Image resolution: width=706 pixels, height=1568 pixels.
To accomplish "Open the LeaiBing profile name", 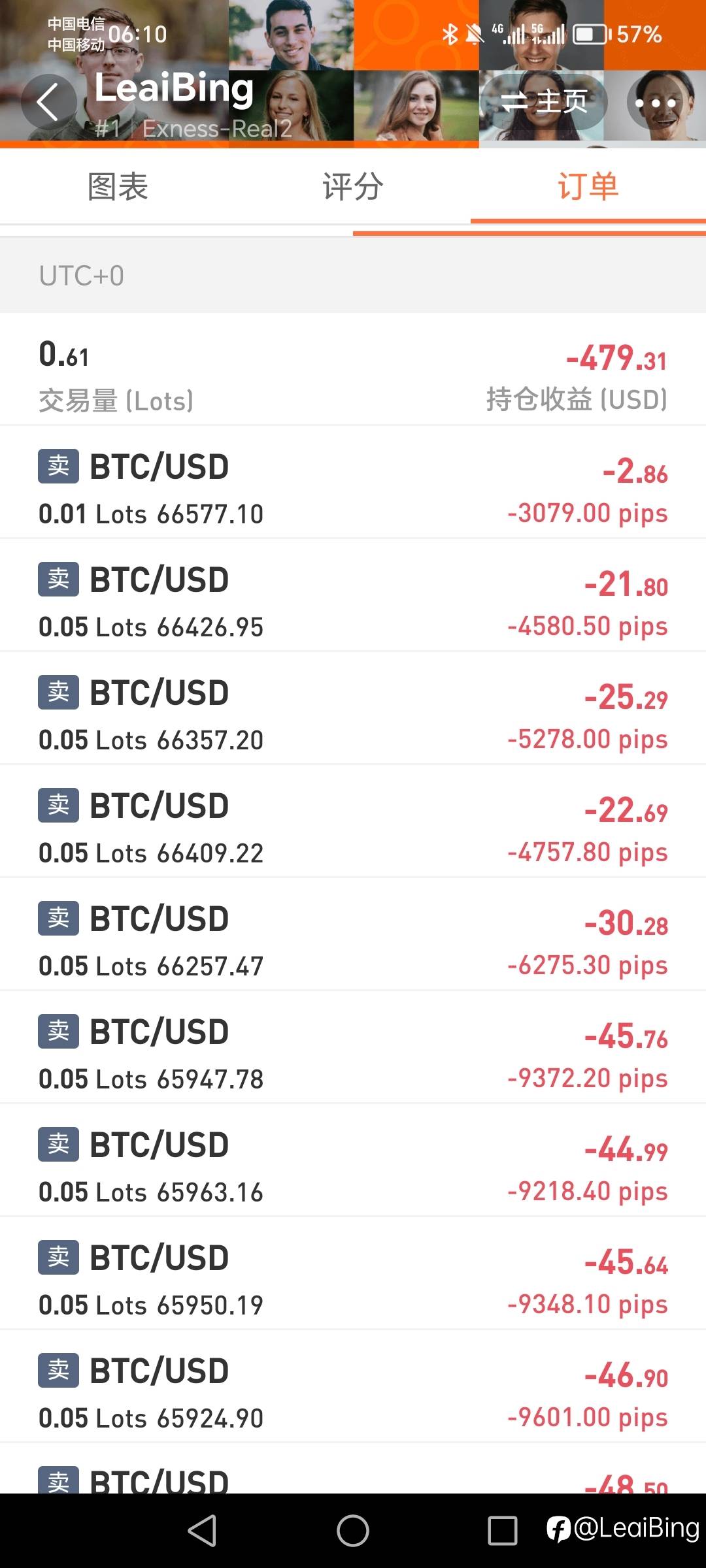I will tap(174, 88).
